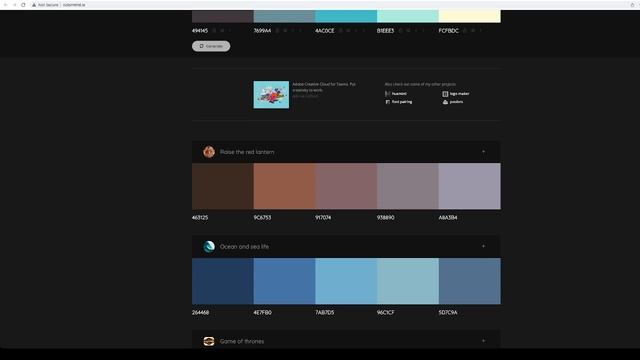The width and height of the screenshot is (640, 360).
Task: Click the huemint icon
Action: (387, 94)
